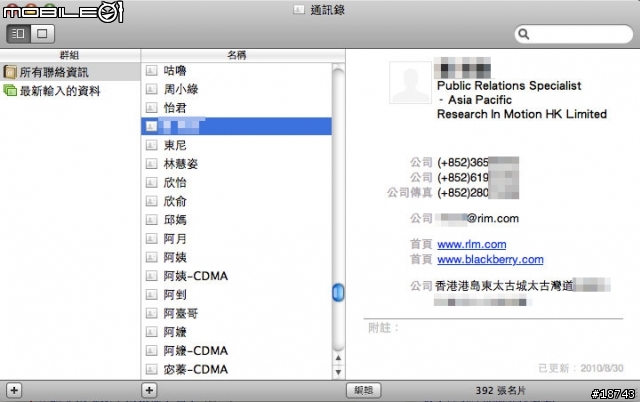Select contact 阿嬤-CDMA
This screenshot has height=402, width=640.
pyautogui.click(x=236, y=351)
